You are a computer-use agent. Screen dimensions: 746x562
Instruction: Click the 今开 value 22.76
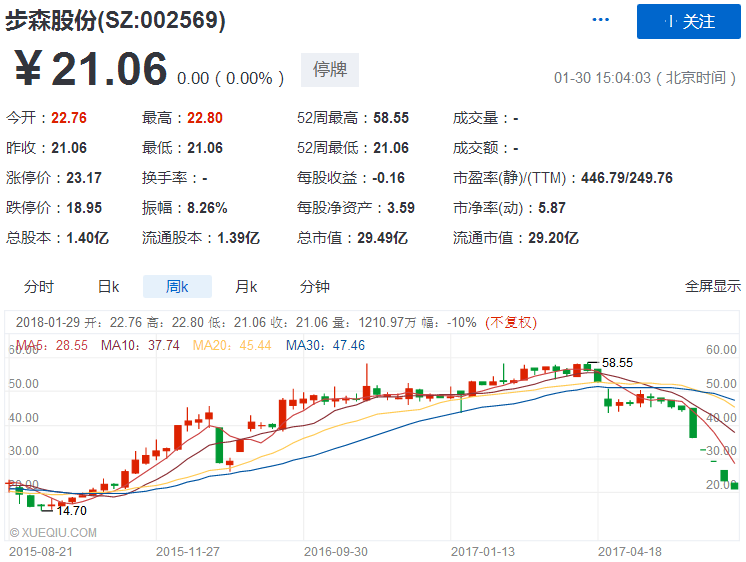pos(69,118)
